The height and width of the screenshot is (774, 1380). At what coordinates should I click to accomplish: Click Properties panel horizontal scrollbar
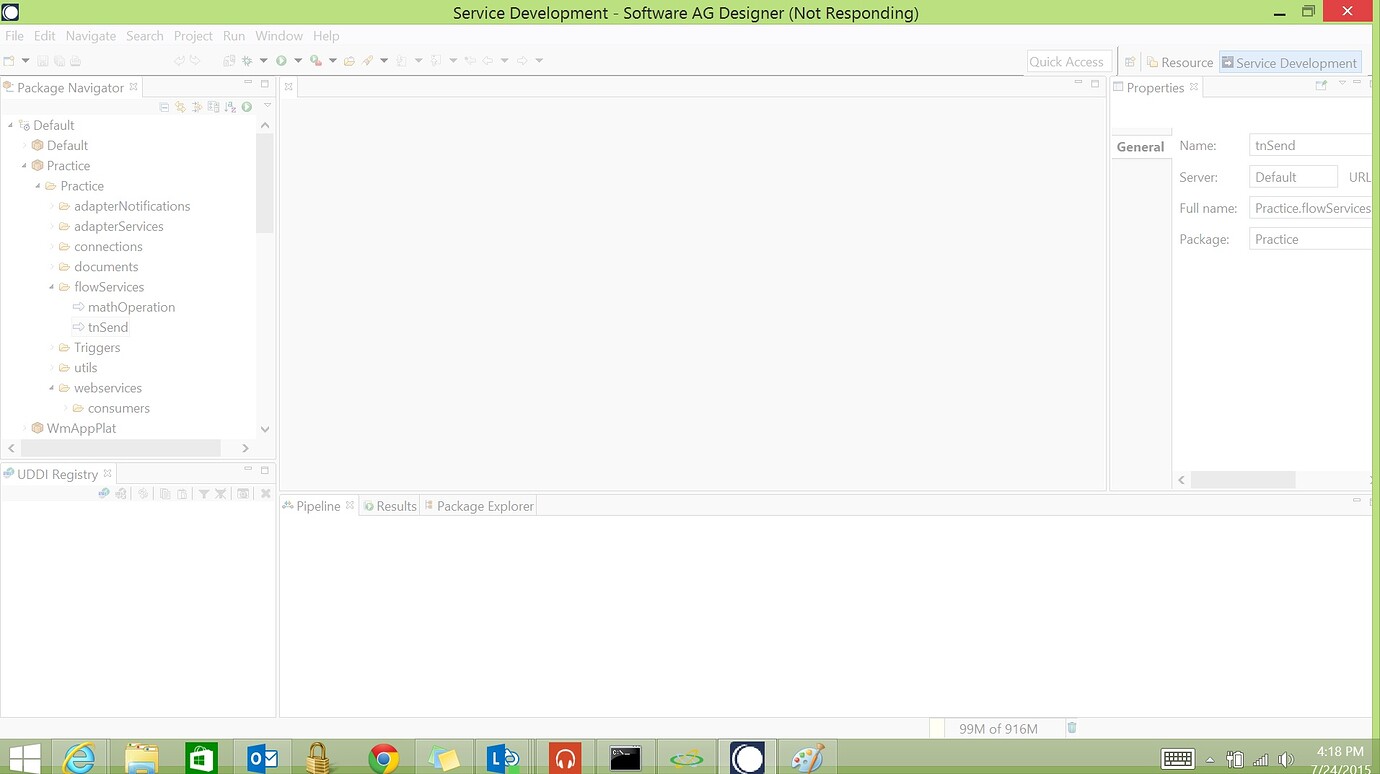click(x=1242, y=480)
